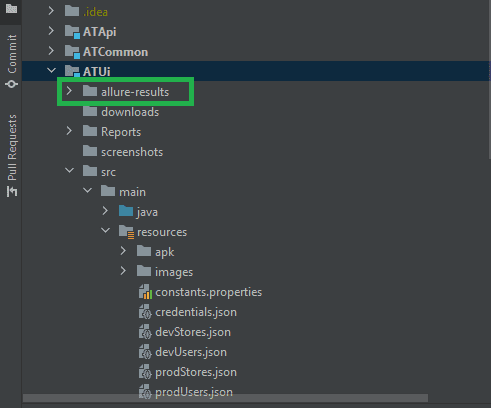Select prodStores.json file name
Screen dimensions: 491x408
pos(196,372)
